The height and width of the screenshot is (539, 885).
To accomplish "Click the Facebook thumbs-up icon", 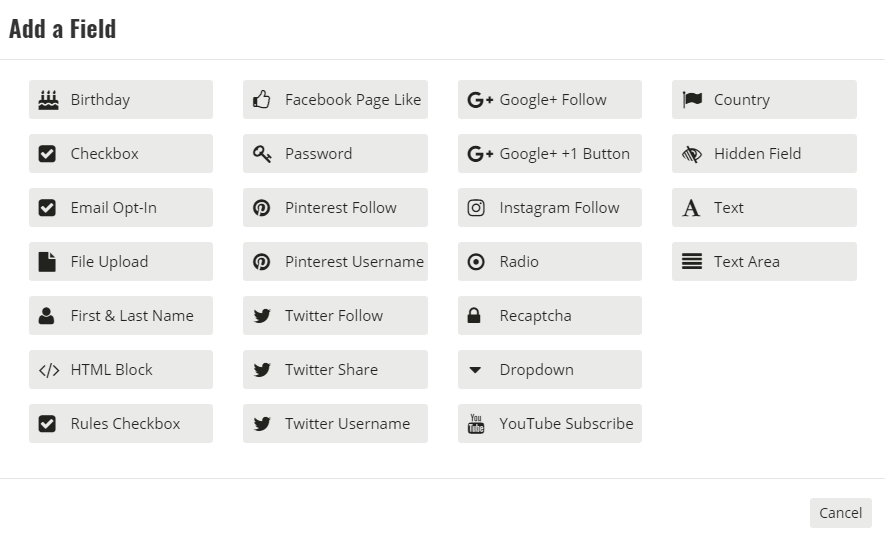I will [x=261, y=99].
